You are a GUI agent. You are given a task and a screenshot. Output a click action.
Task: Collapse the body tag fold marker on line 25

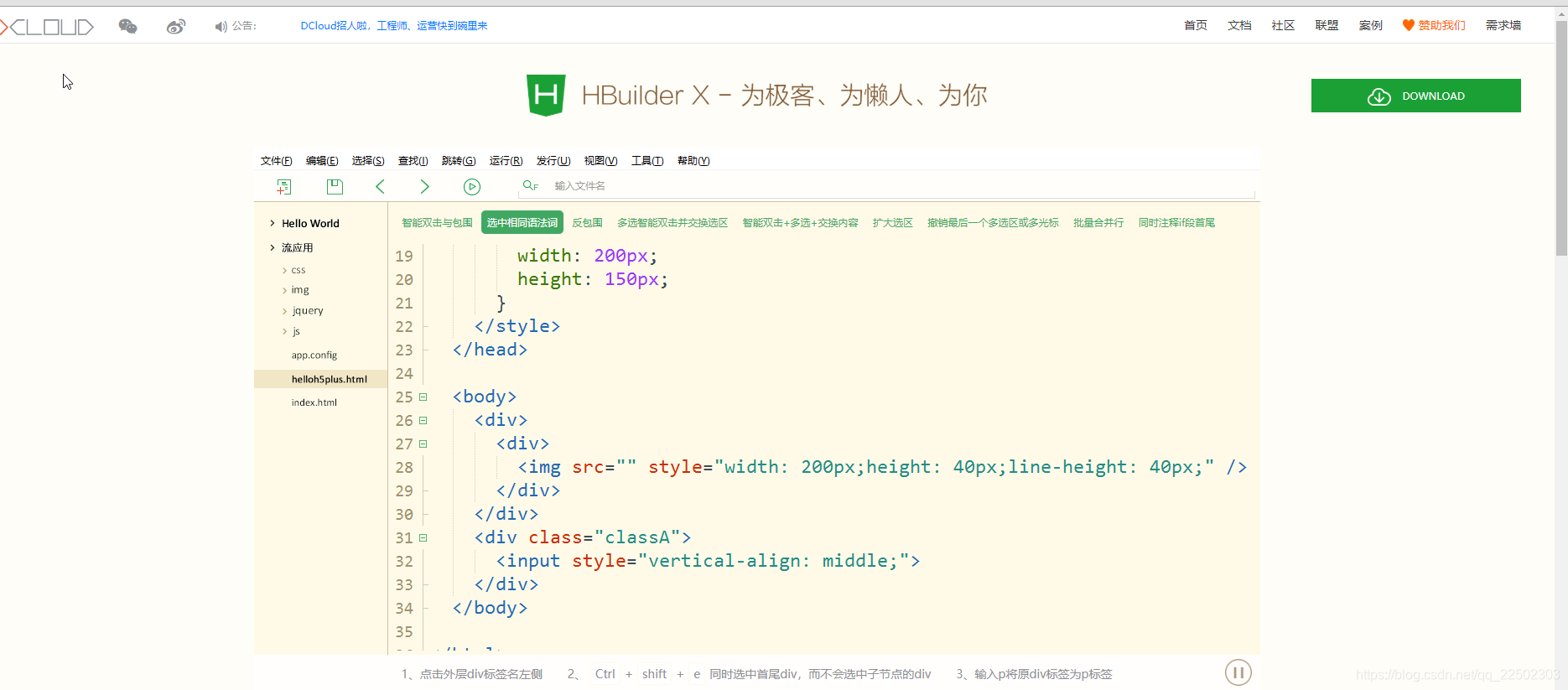[423, 397]
